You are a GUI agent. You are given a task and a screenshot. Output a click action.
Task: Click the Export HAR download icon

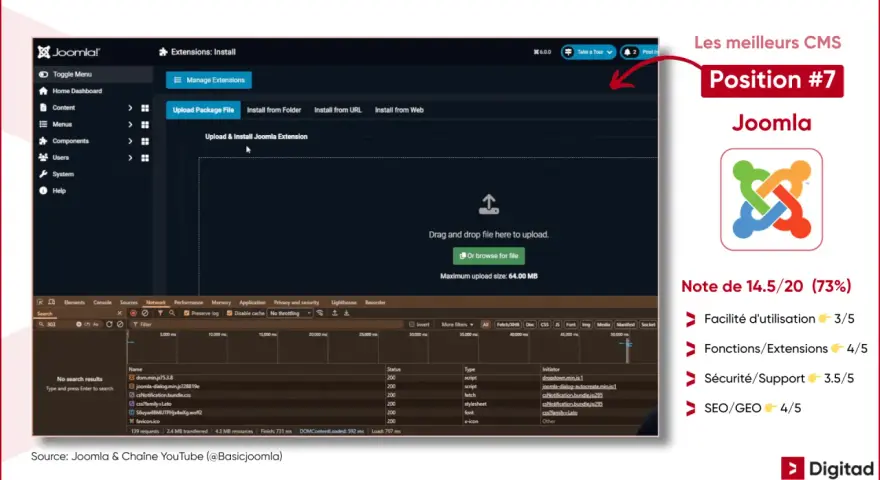point(346,313)
